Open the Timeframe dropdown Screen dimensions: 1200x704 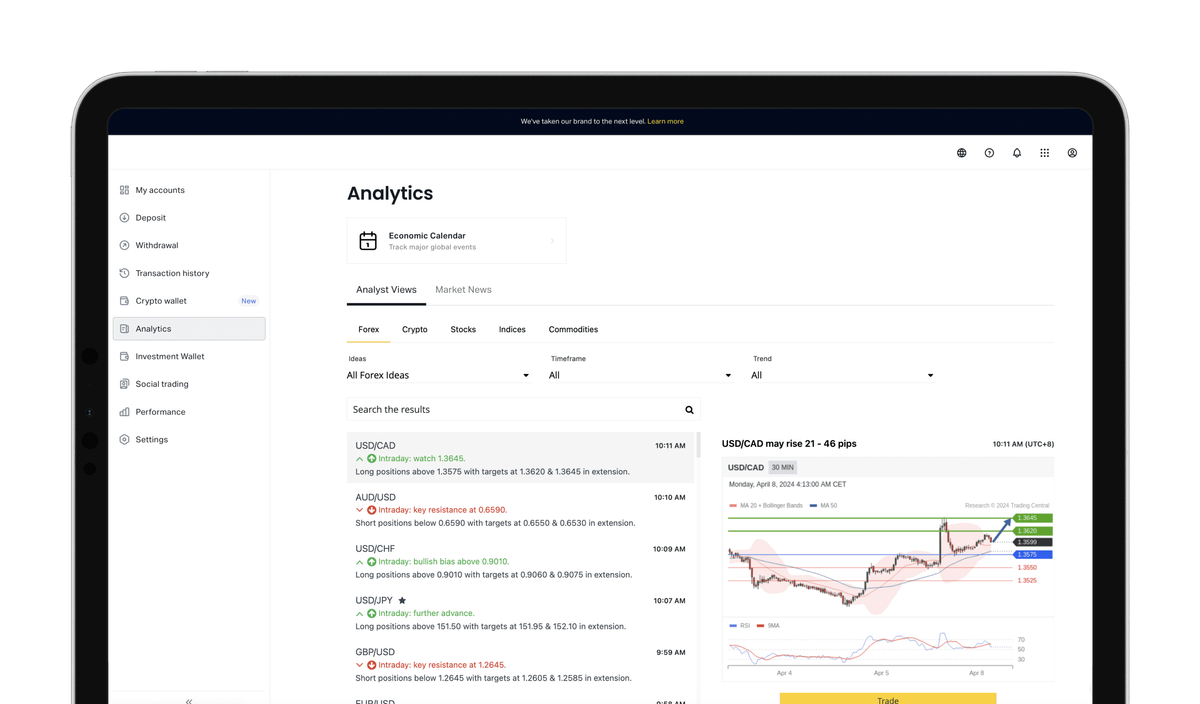640,375
